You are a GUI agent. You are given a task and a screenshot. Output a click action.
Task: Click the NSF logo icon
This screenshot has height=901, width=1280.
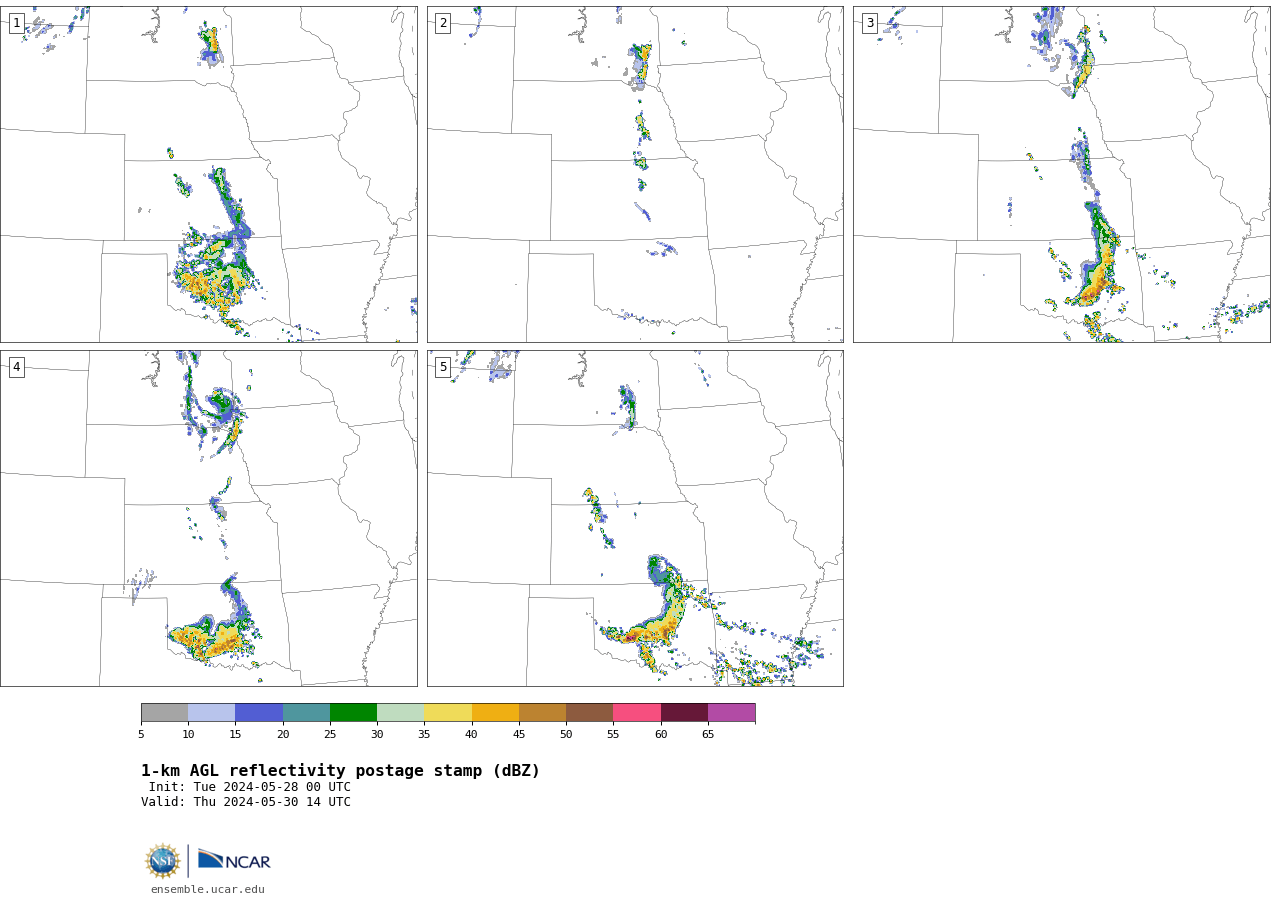pos(163,861)
